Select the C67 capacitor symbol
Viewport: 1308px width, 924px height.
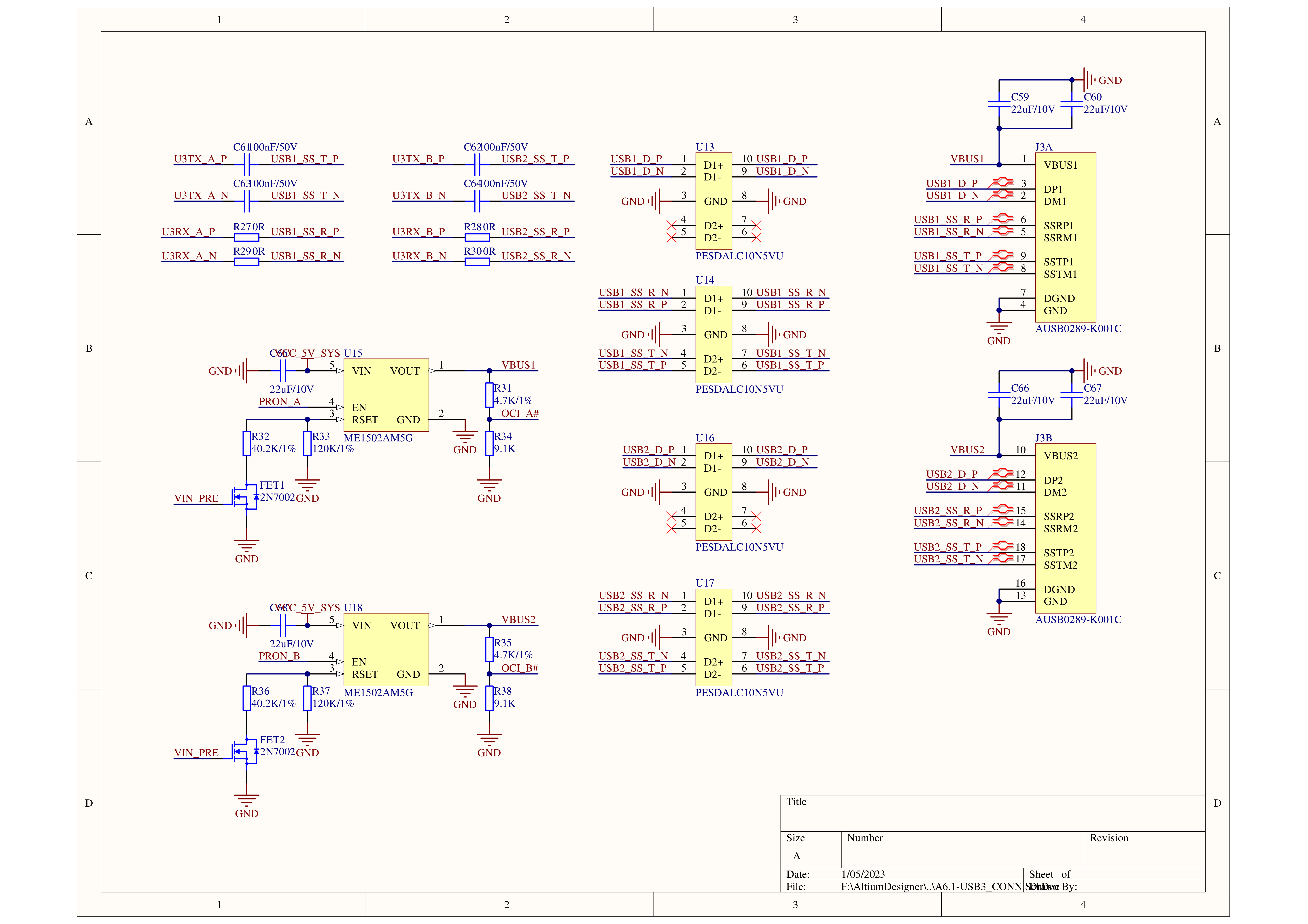click(x=1072, y=395)
